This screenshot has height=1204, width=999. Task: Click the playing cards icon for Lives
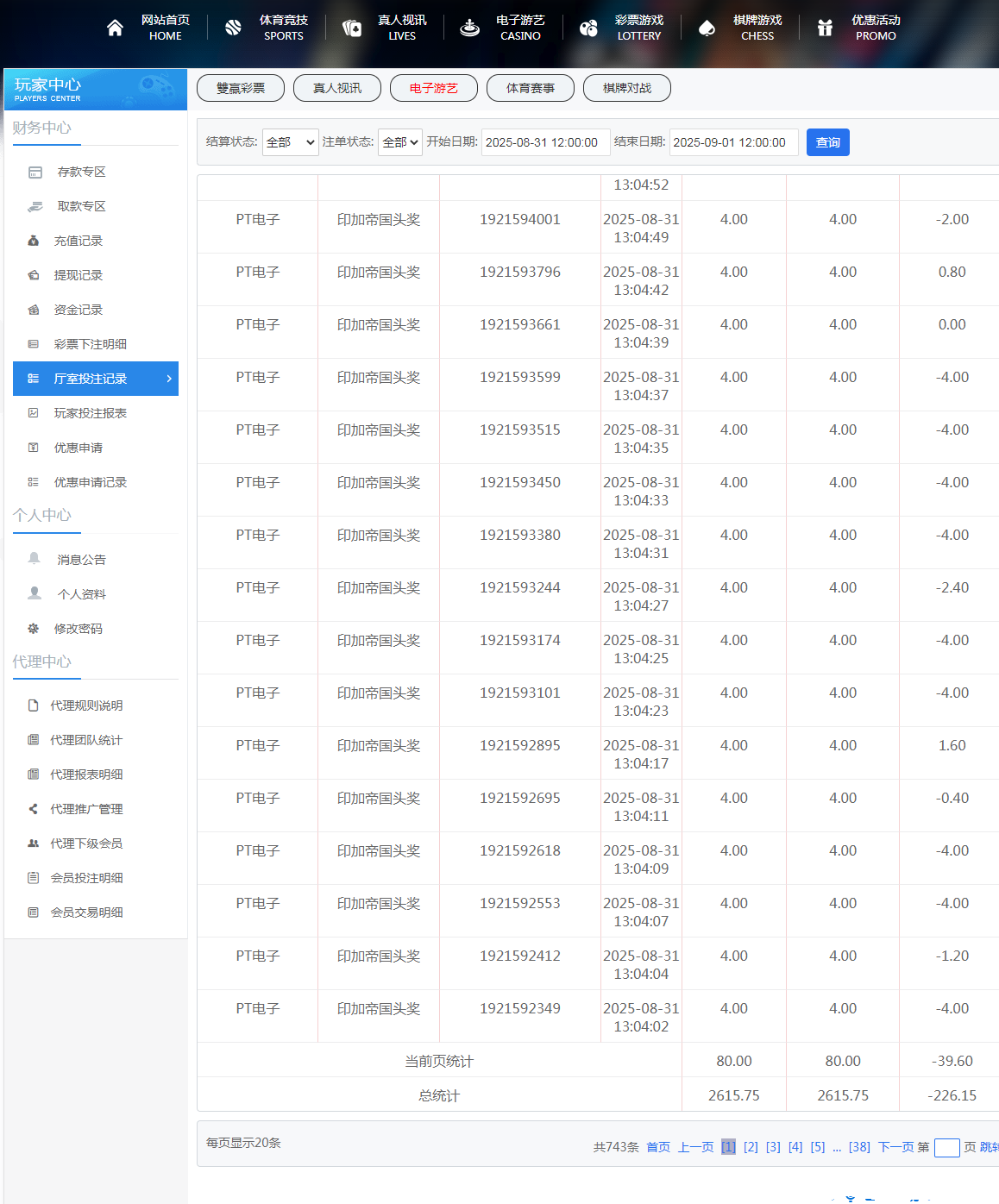(352, 28)
